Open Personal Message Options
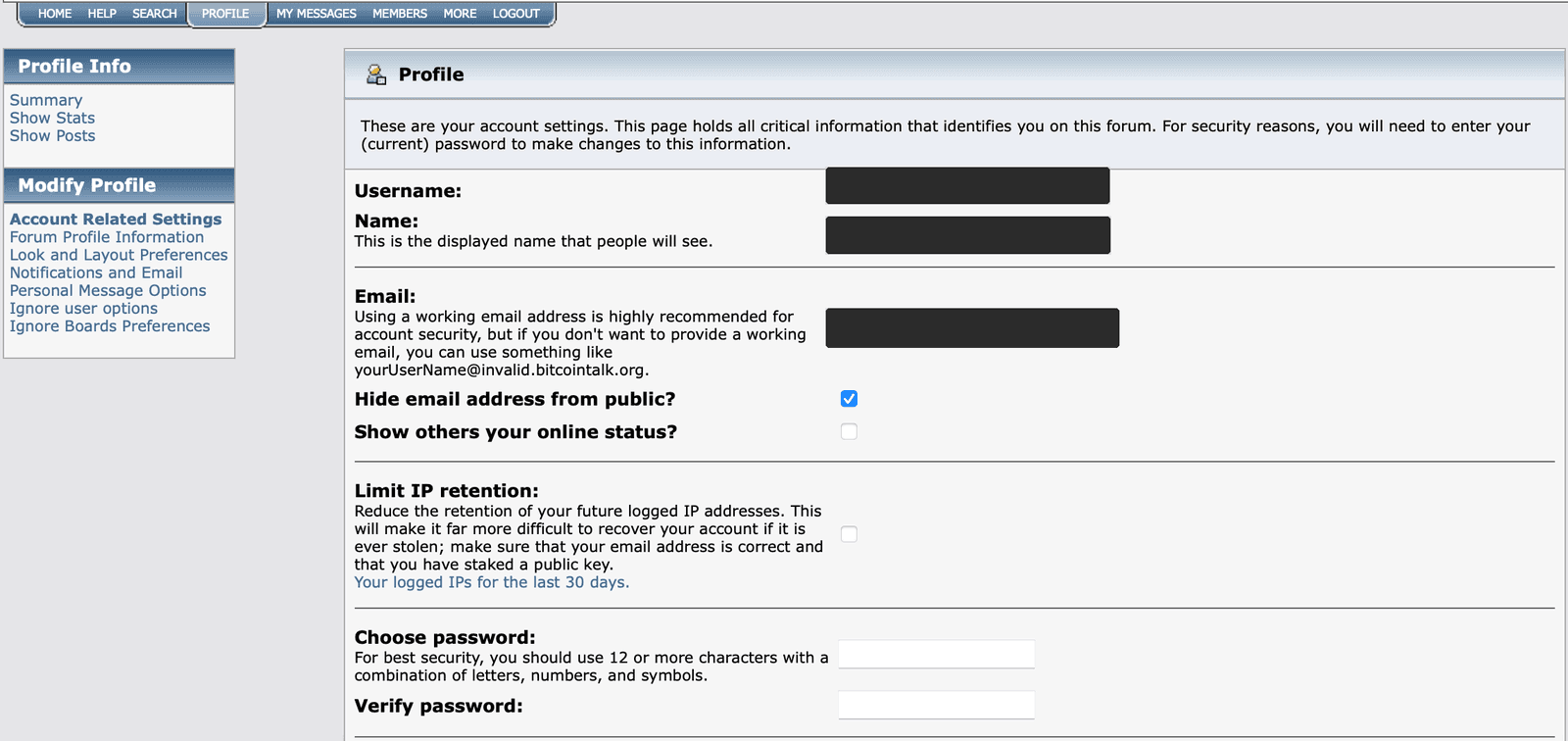Viewport: 1568px width, 741px height. click(108, 290)
